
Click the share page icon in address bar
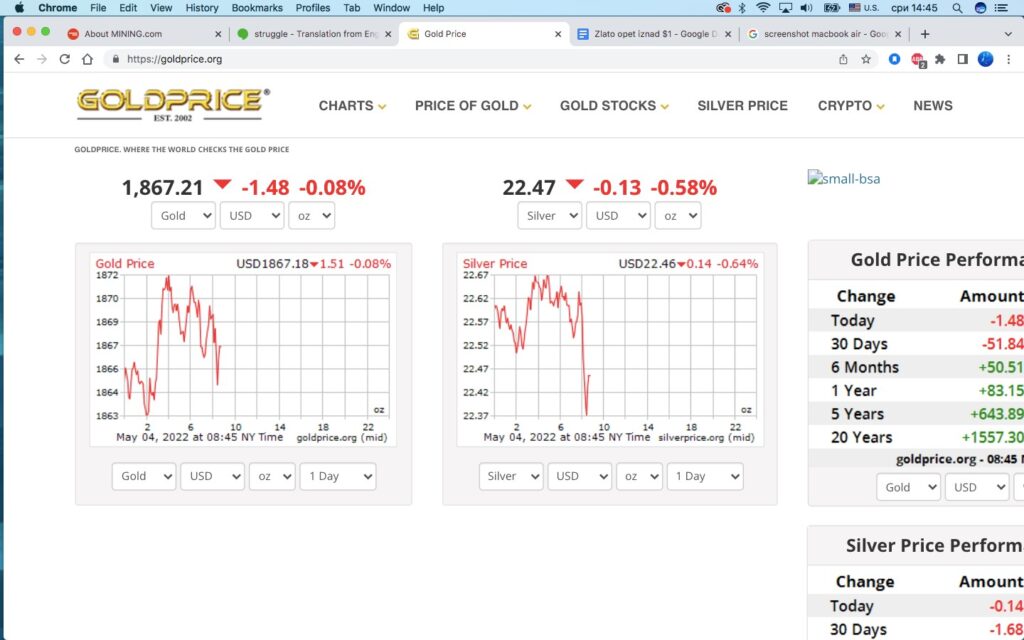click(843, 59)
